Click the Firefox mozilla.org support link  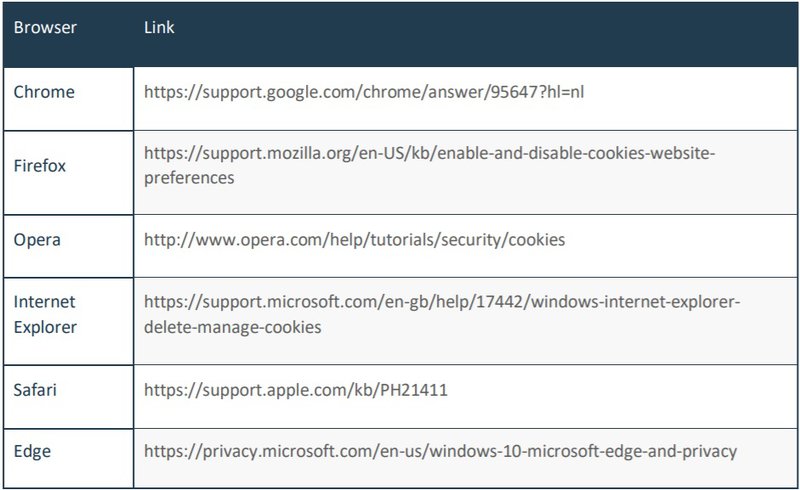(x=430, y=154)
